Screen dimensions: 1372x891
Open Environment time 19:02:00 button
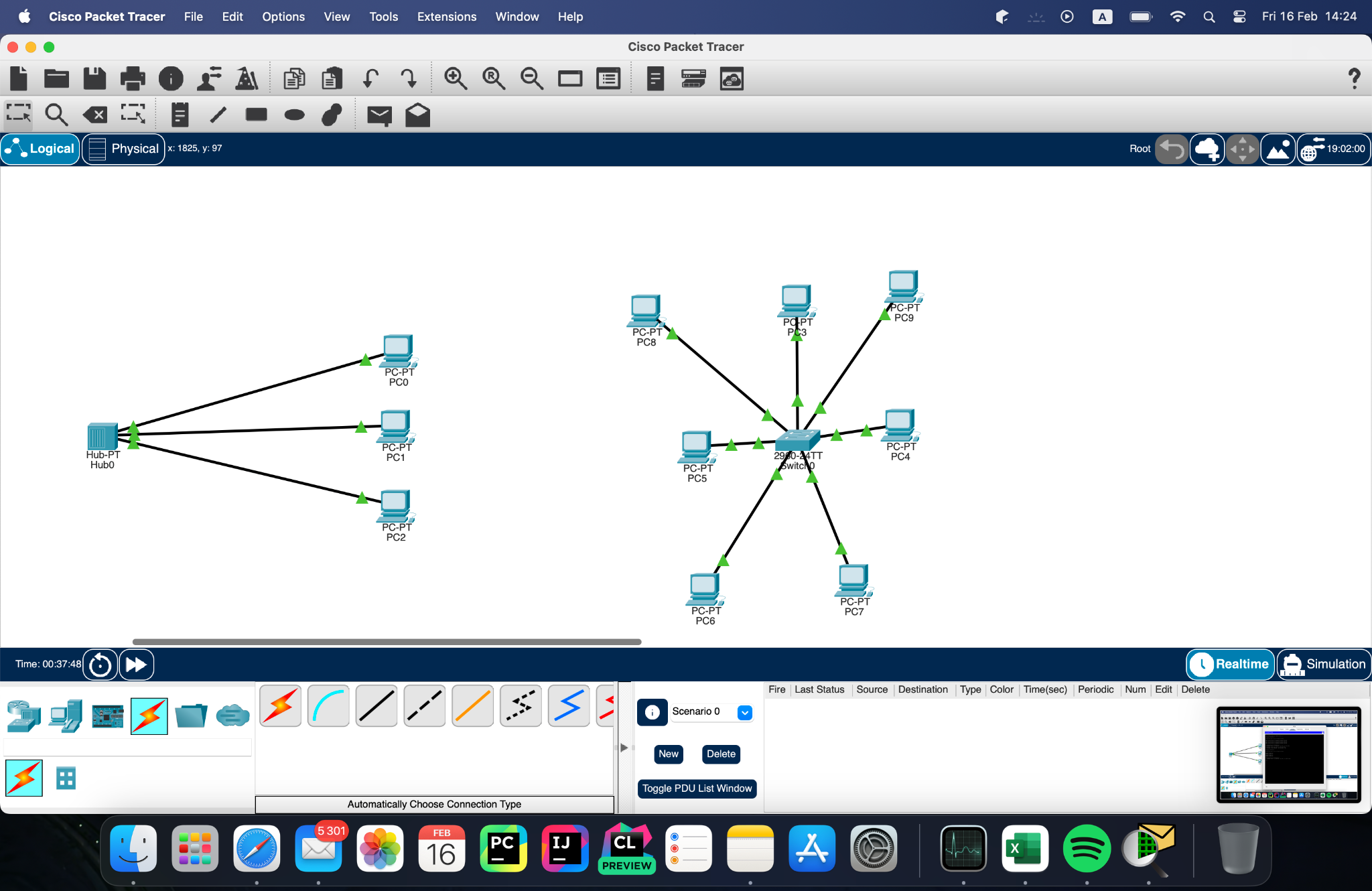pos(1334,149)
